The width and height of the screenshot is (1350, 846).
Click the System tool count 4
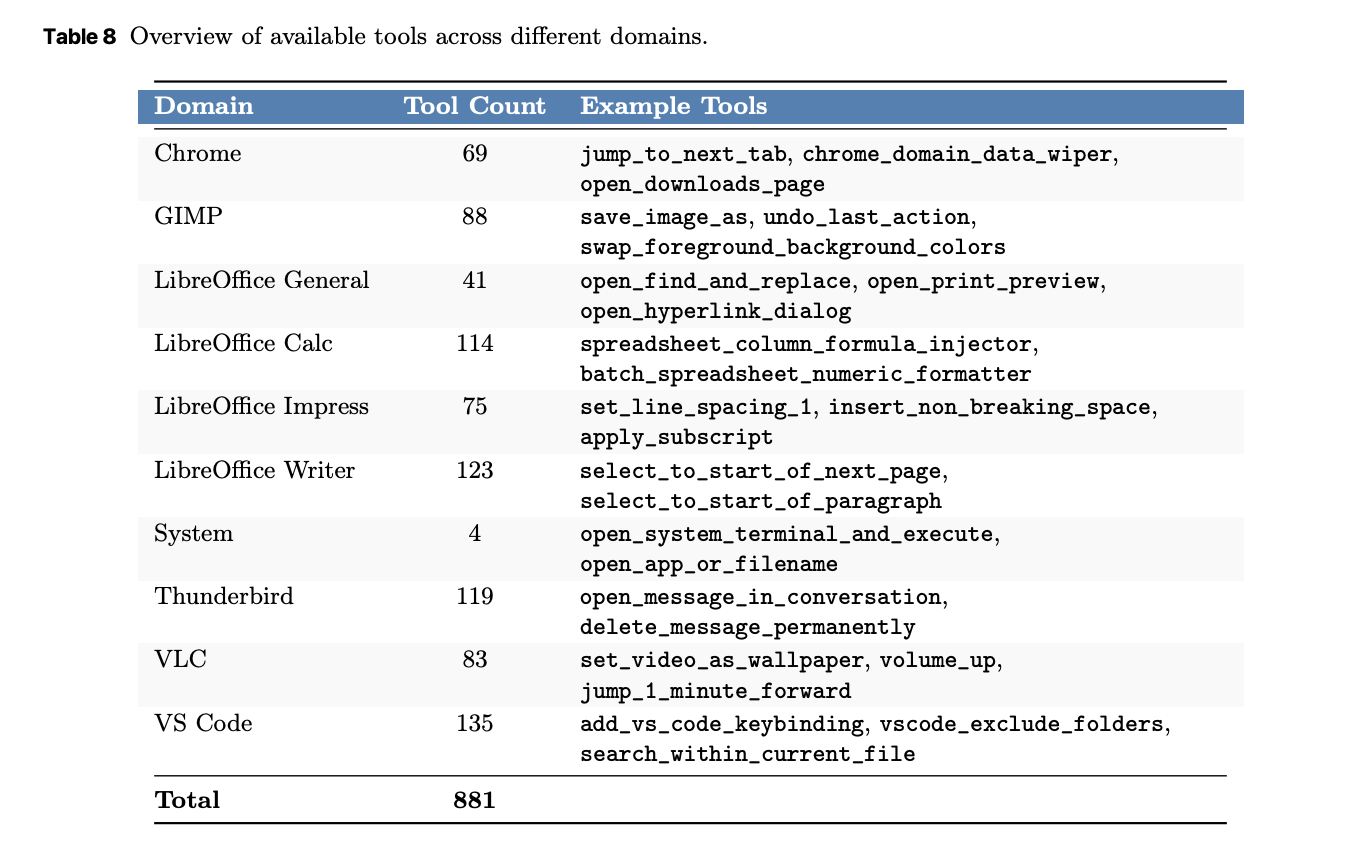pyautogui.click(x=475, y=533)
